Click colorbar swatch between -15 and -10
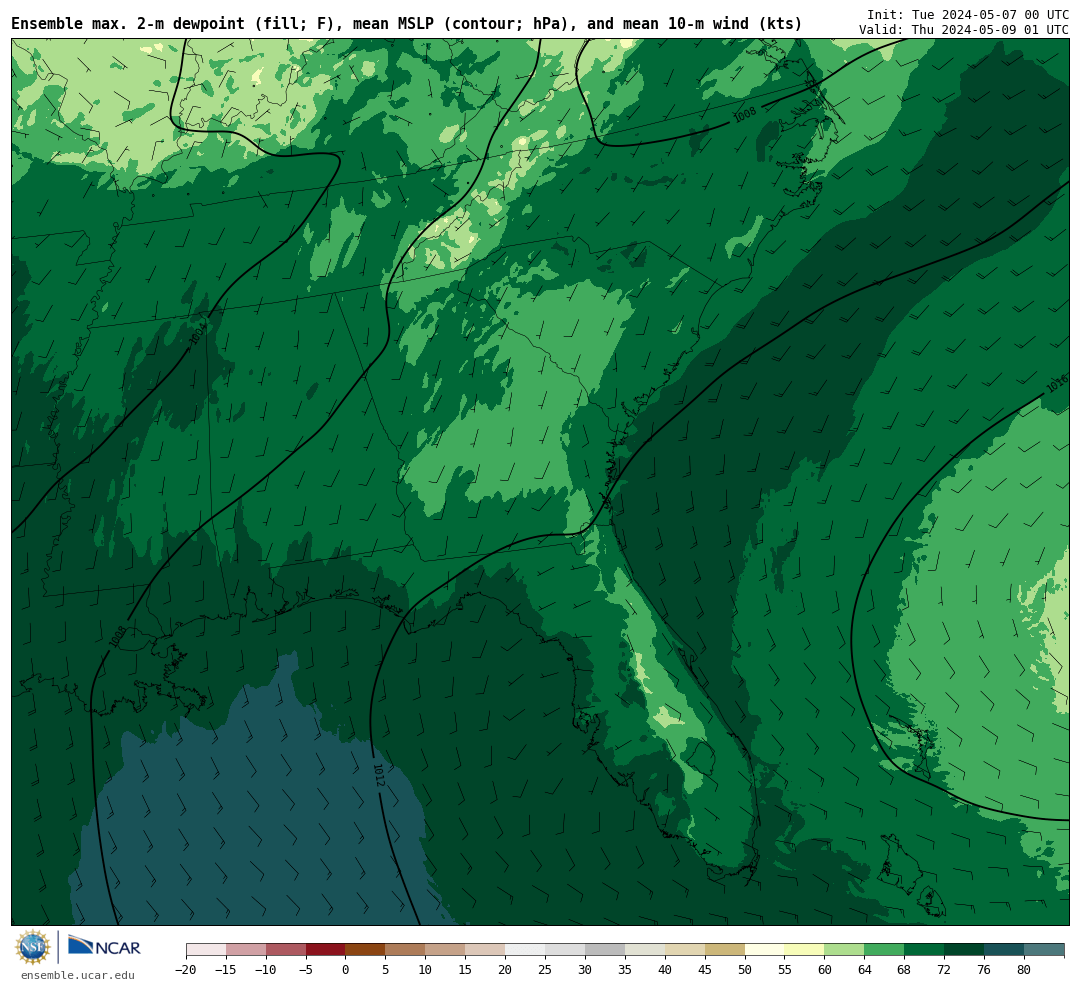The image size is (1080, 988). (246, 950)
